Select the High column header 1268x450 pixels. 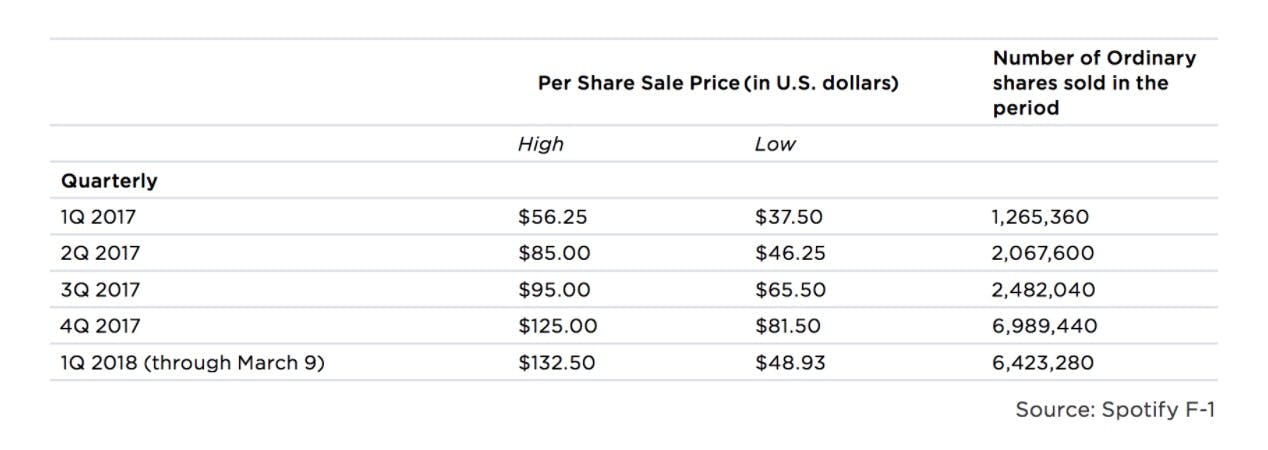pyautogui.click(x=541, y=144)
